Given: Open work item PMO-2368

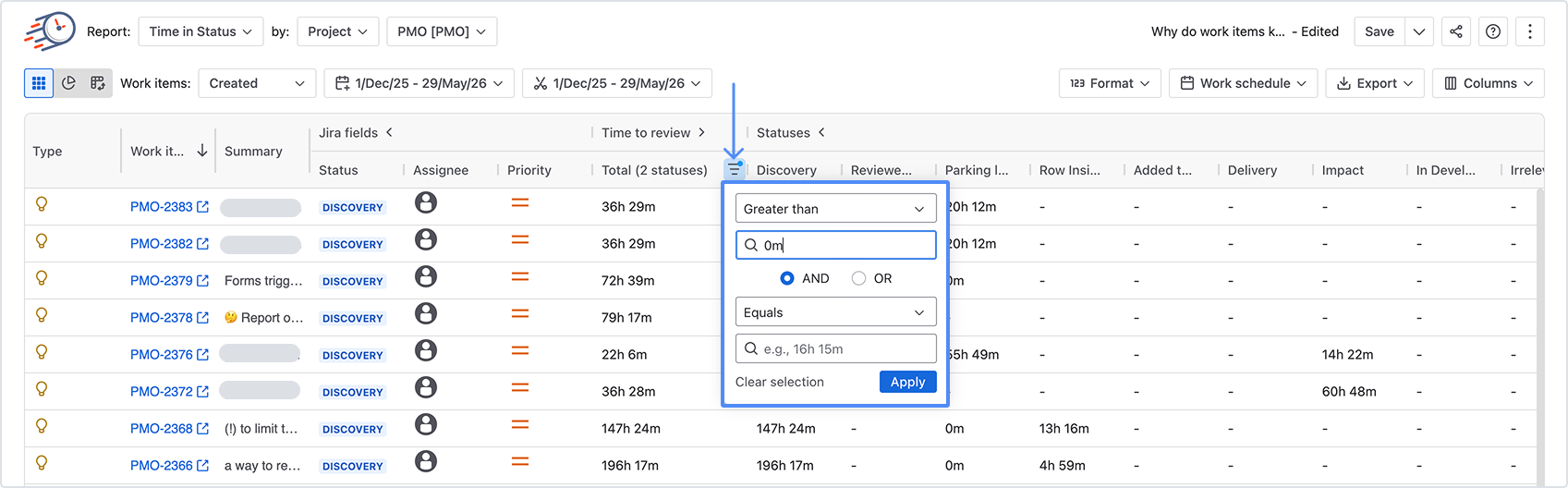Looking at the screenshot, I should click(x=162, y=429).
